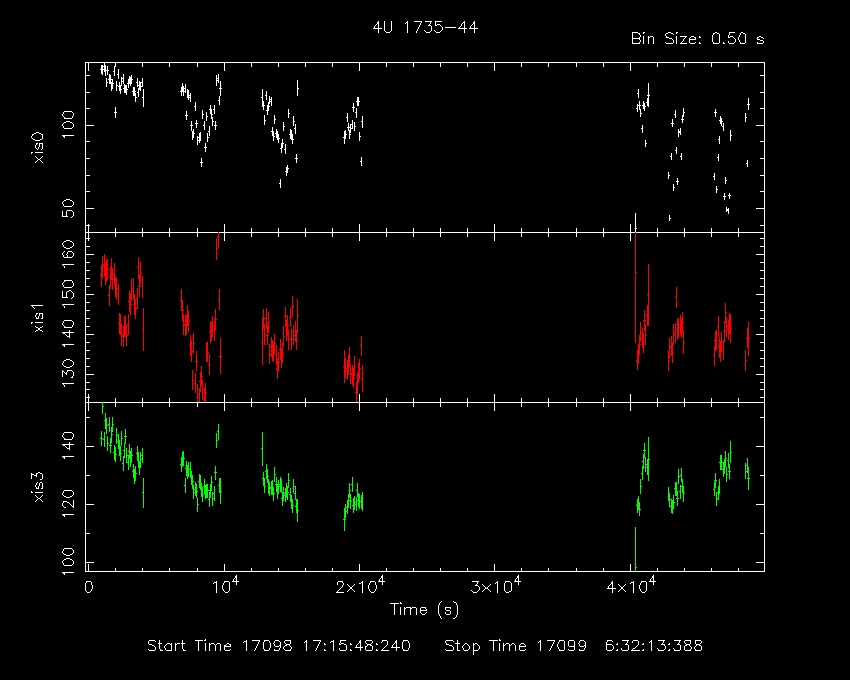Click the xis1 y-axis tick label "150"
Screen dimensions: 850x680
coord(68,294)
